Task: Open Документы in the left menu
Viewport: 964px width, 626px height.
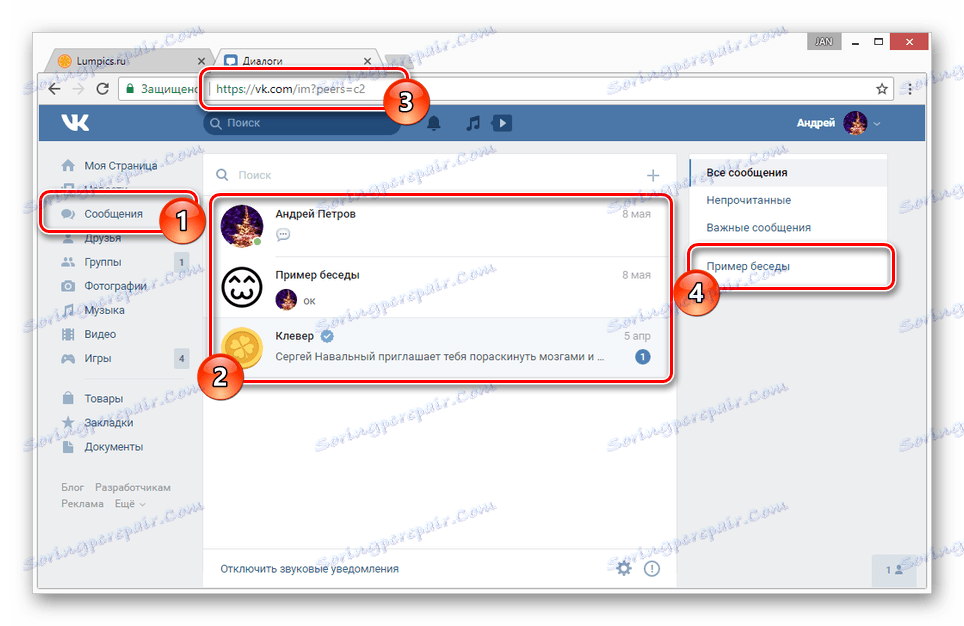Action: tap(114, 447)
